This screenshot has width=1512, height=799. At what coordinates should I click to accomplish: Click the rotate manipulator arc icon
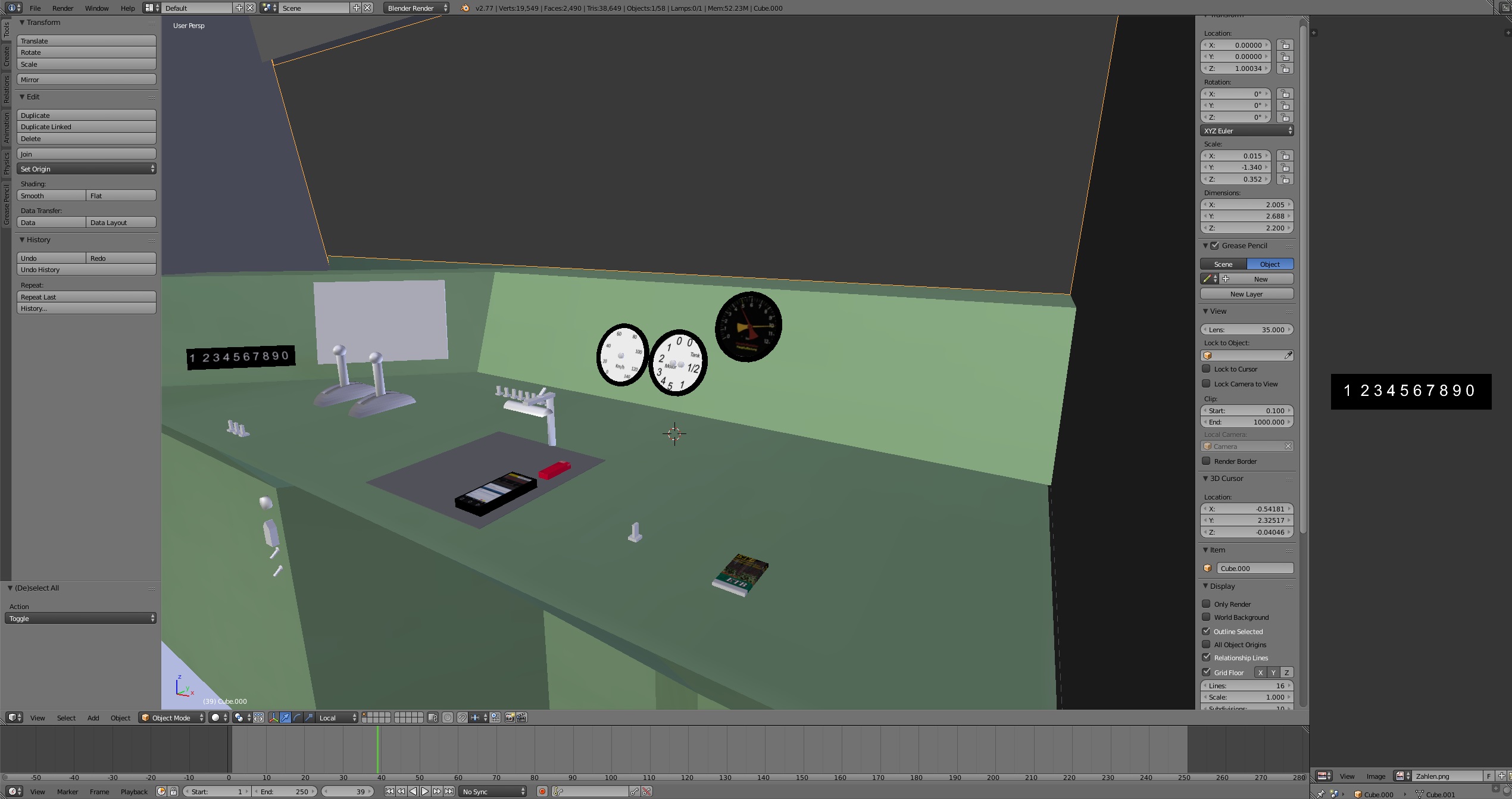coord(298,717)
